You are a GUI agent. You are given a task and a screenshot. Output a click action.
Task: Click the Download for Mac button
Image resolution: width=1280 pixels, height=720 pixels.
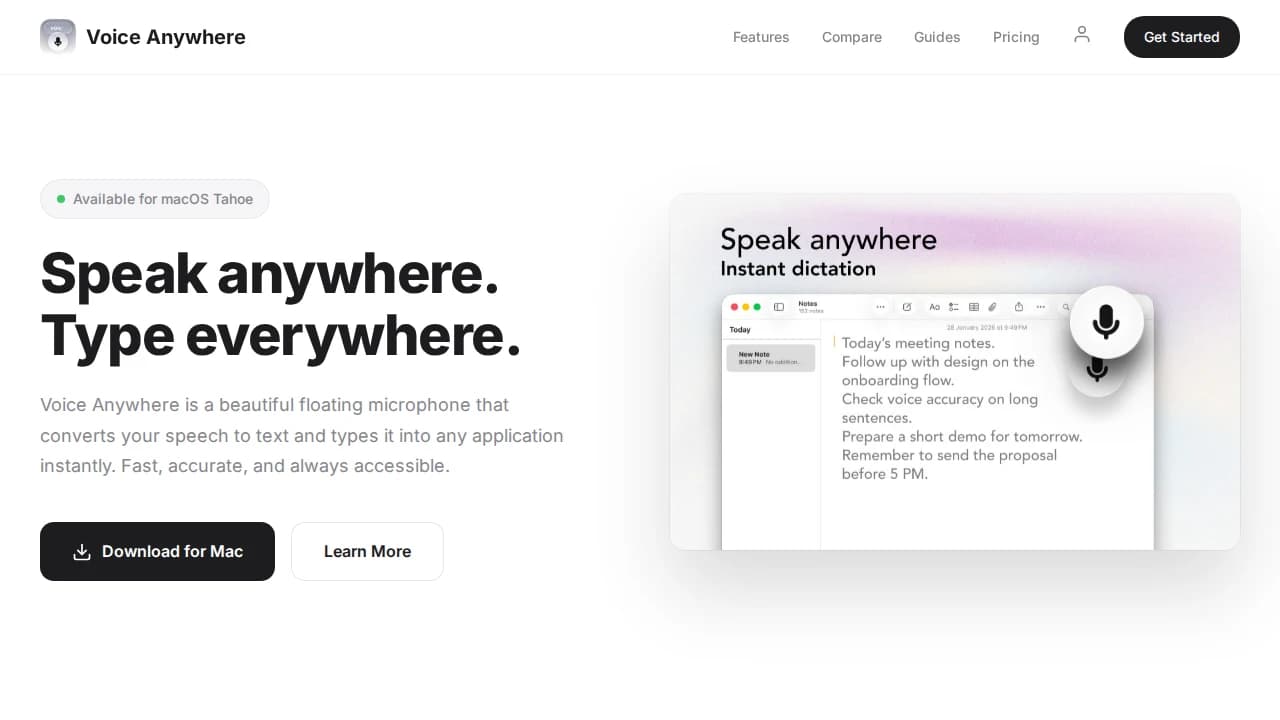point(157,551)
